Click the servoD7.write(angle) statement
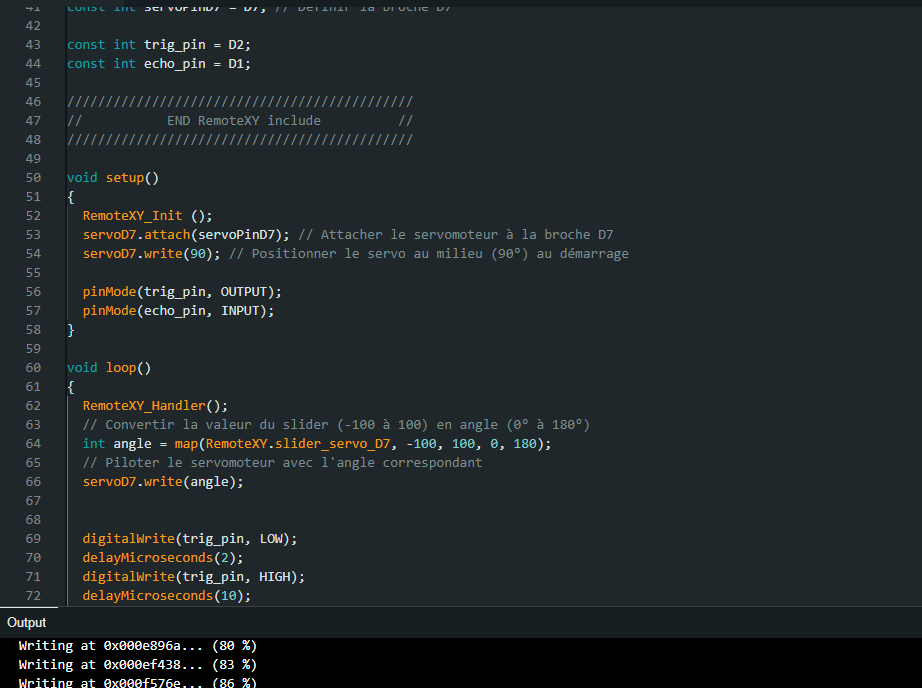This screenshot has width=922, height=688. [x=162, y=481]
